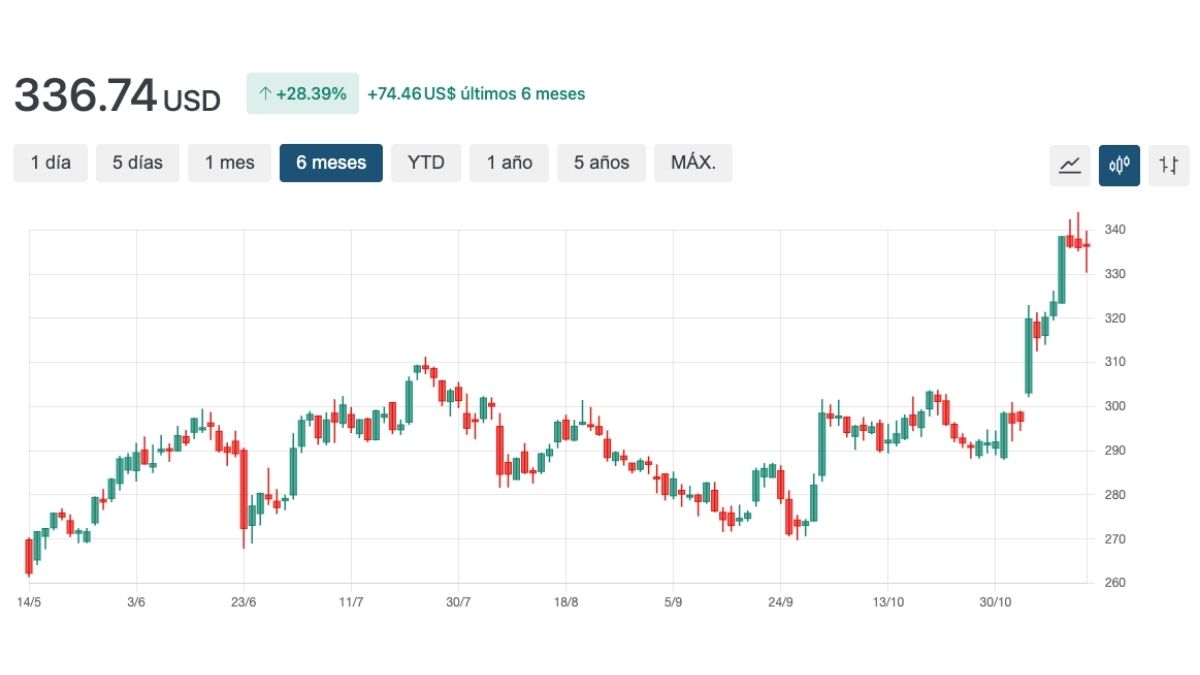Screen dimensions: 1200x675
Task: Click the +74.46 US$ últimos 6 meses text
Action: [x=476, y=94]
